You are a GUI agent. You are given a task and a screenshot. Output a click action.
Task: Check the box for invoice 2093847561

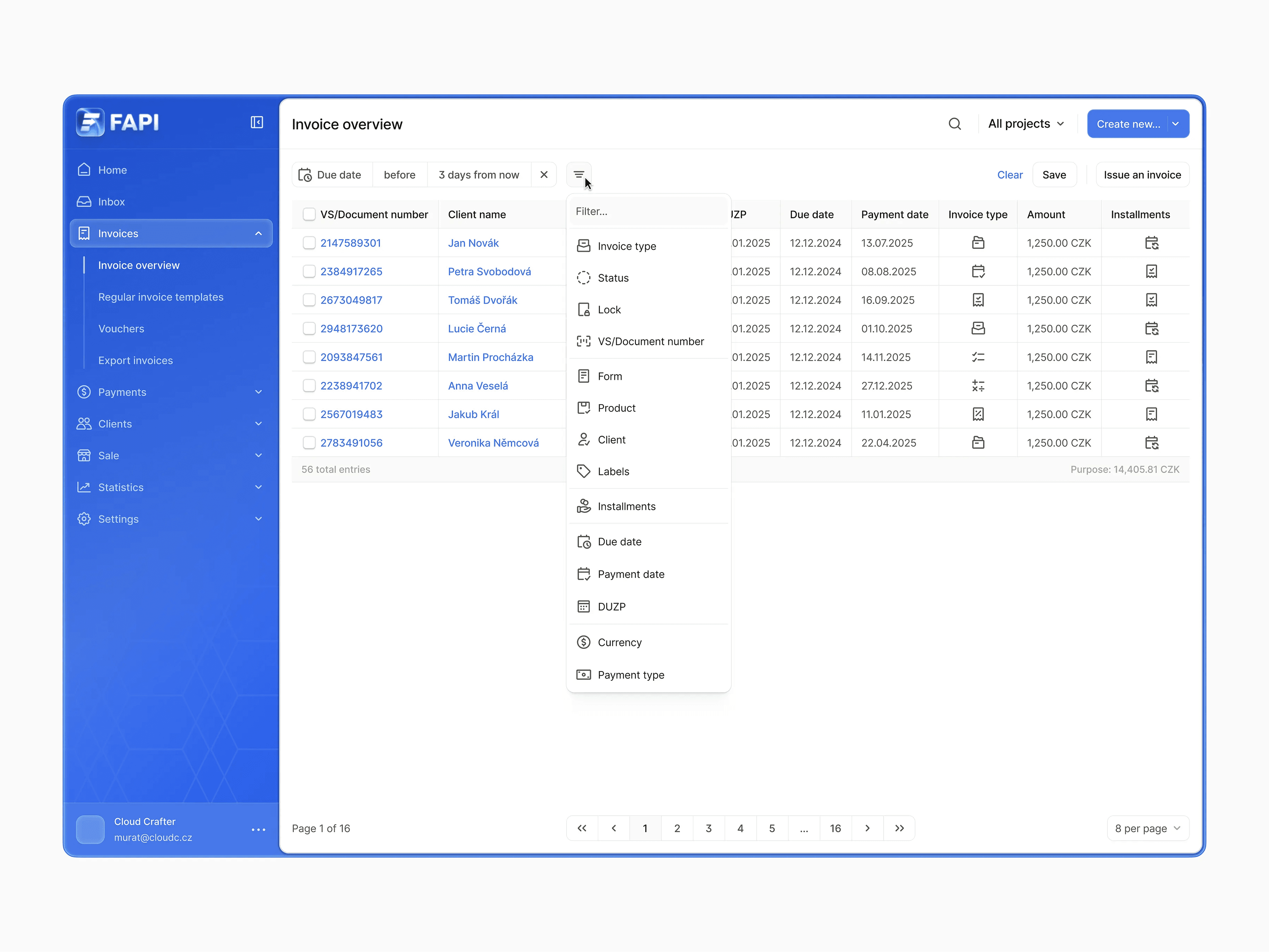(x=309, y=357)
